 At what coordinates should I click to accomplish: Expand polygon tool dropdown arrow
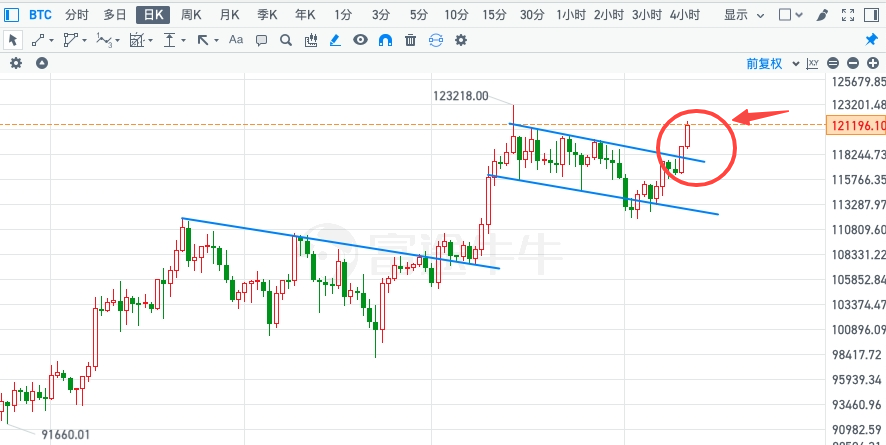[x=84, y=41]
